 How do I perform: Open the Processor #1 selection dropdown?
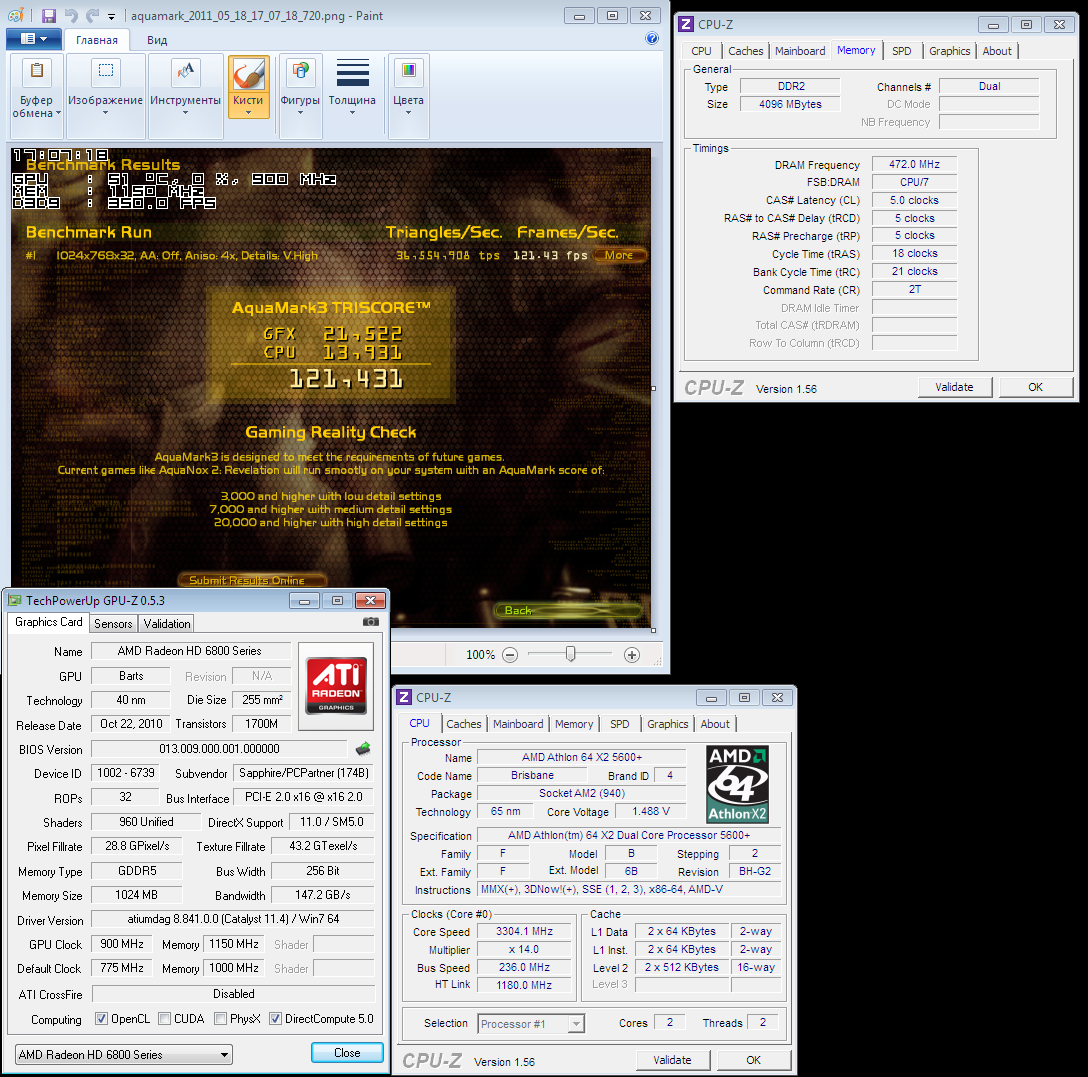point(532,1024)
